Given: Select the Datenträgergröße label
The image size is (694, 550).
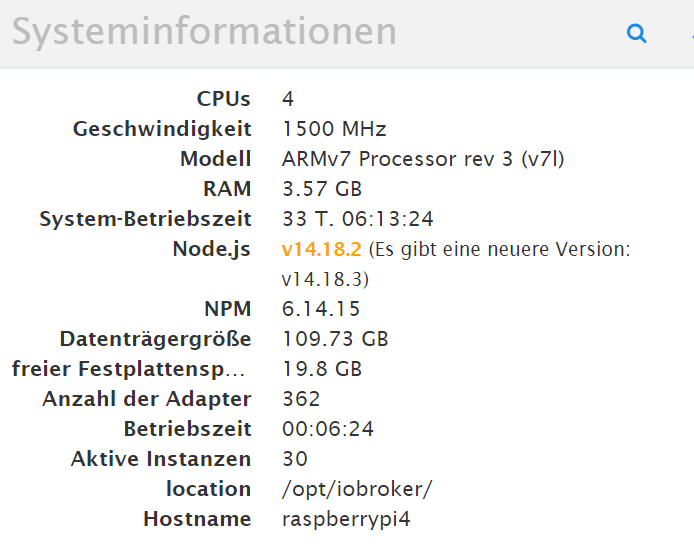Looking at the screenshot, I should point(155,339).
